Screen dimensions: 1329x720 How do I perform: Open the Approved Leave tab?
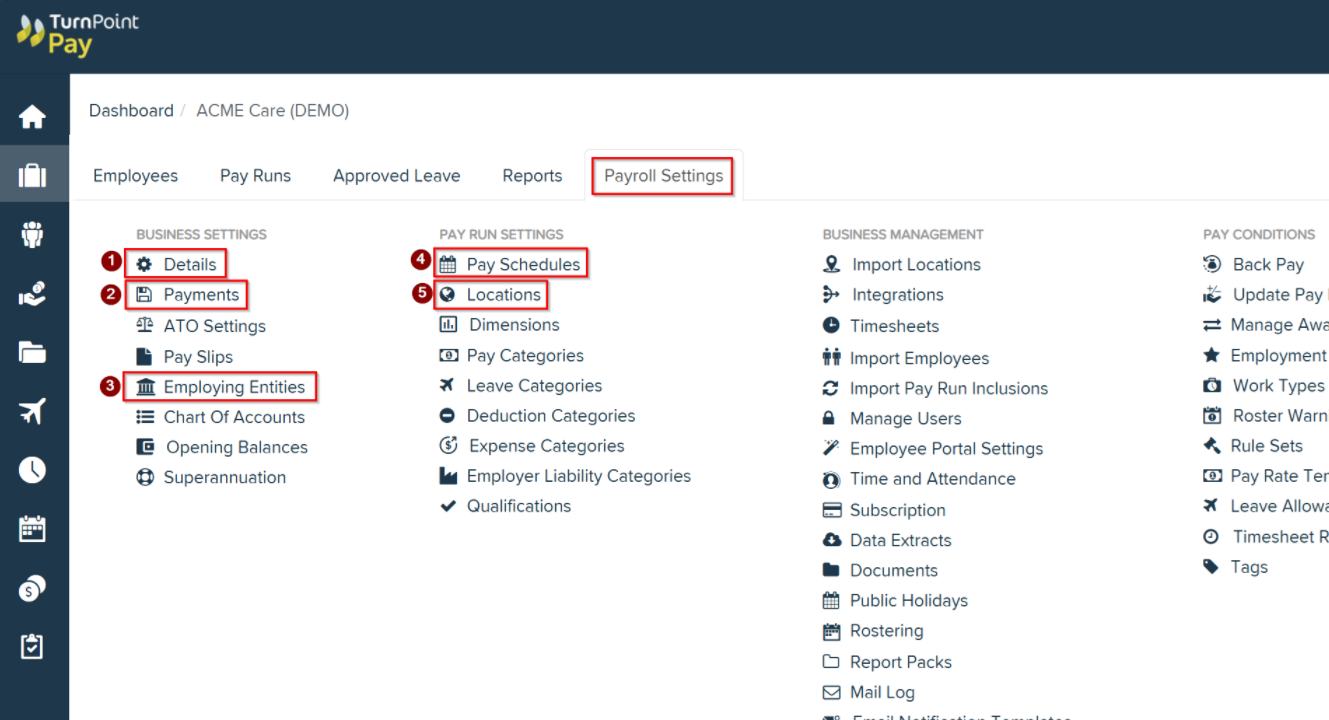(x=396, y=175)
